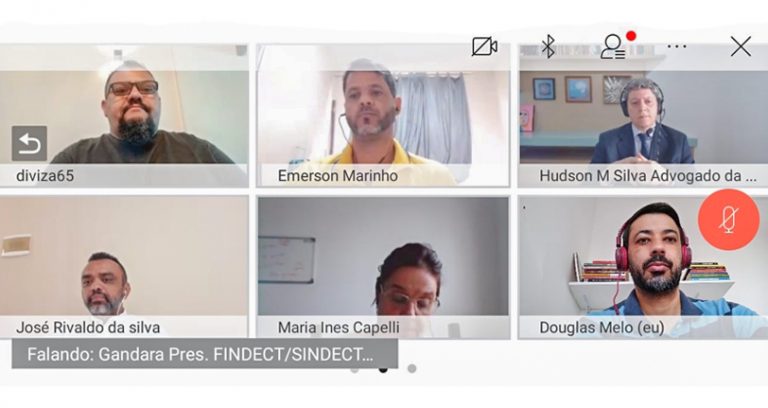Open the participants list icon

coord(613,47)
